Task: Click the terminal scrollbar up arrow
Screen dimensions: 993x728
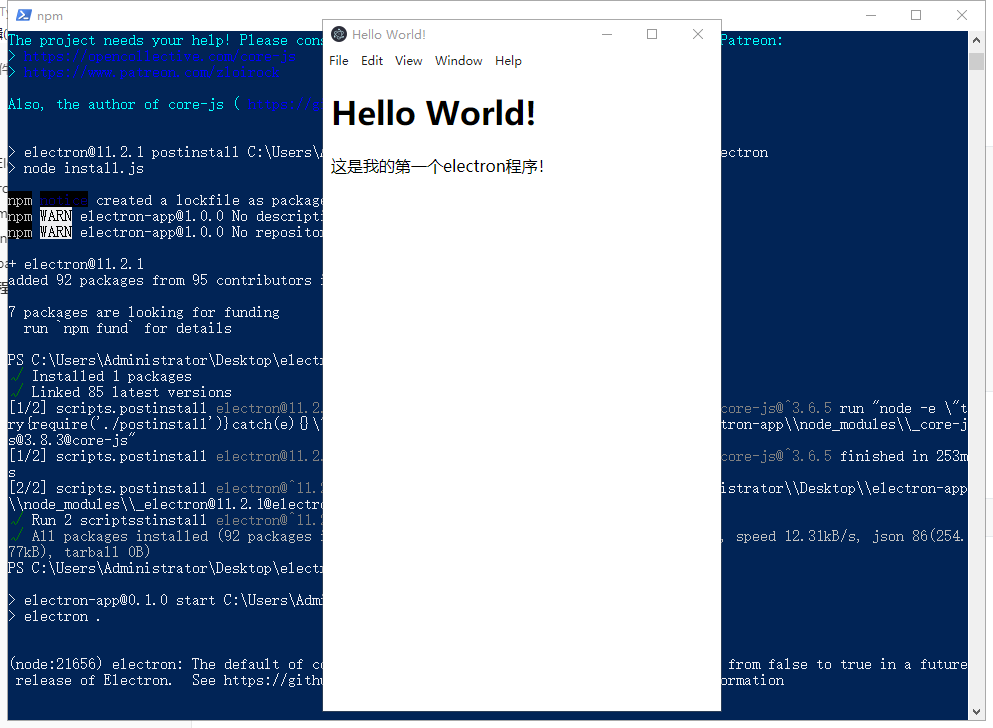Action: (976, 40)
